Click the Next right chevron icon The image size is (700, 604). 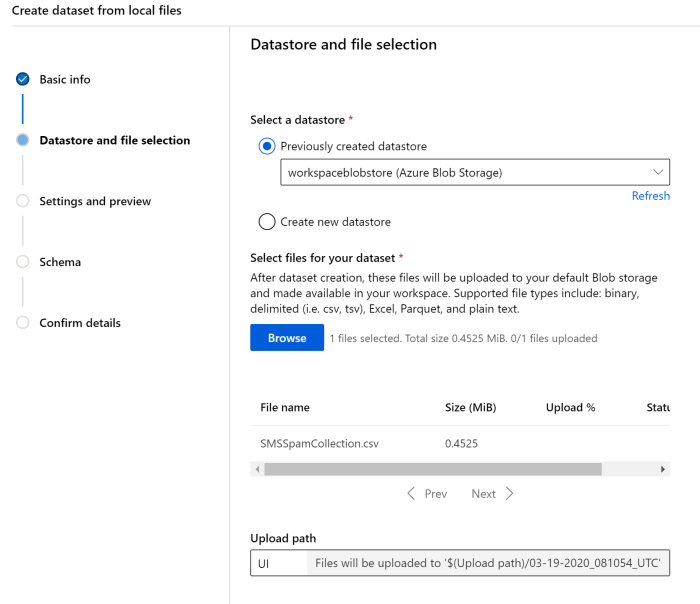pyautogui.click(x=509, y=494)
